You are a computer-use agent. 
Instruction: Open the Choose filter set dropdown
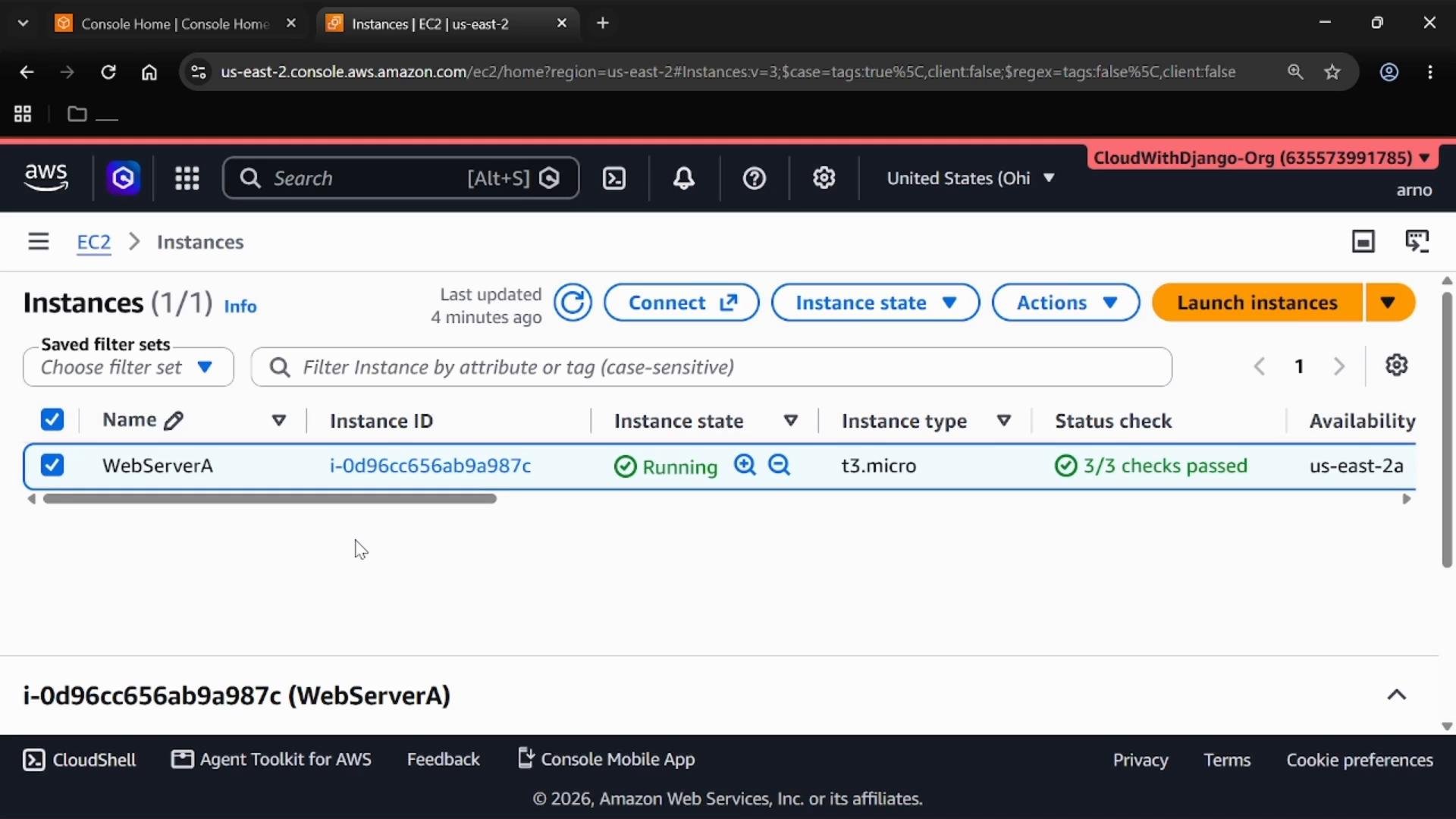128,367
